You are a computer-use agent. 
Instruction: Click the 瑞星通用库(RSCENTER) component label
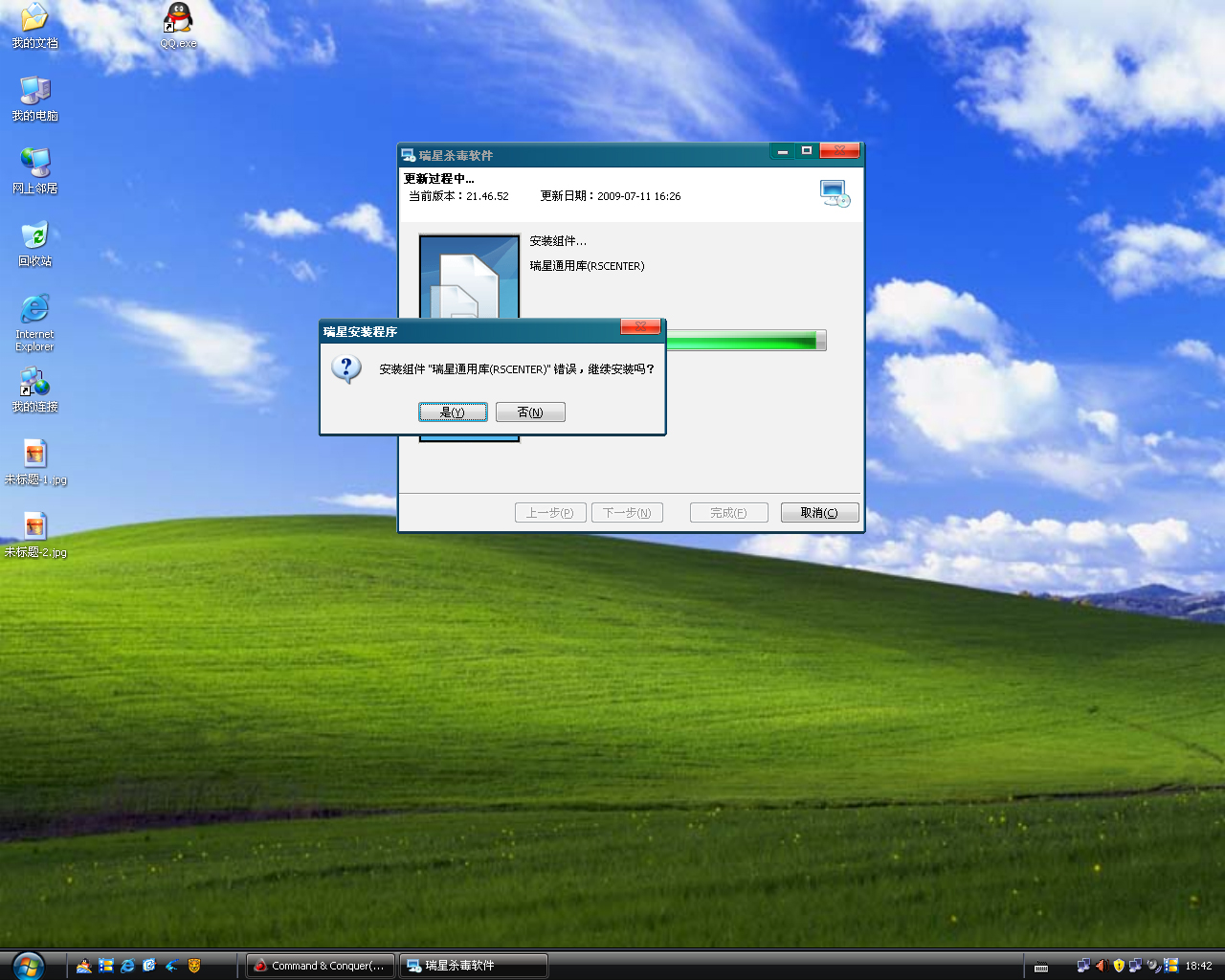[588, 266]
